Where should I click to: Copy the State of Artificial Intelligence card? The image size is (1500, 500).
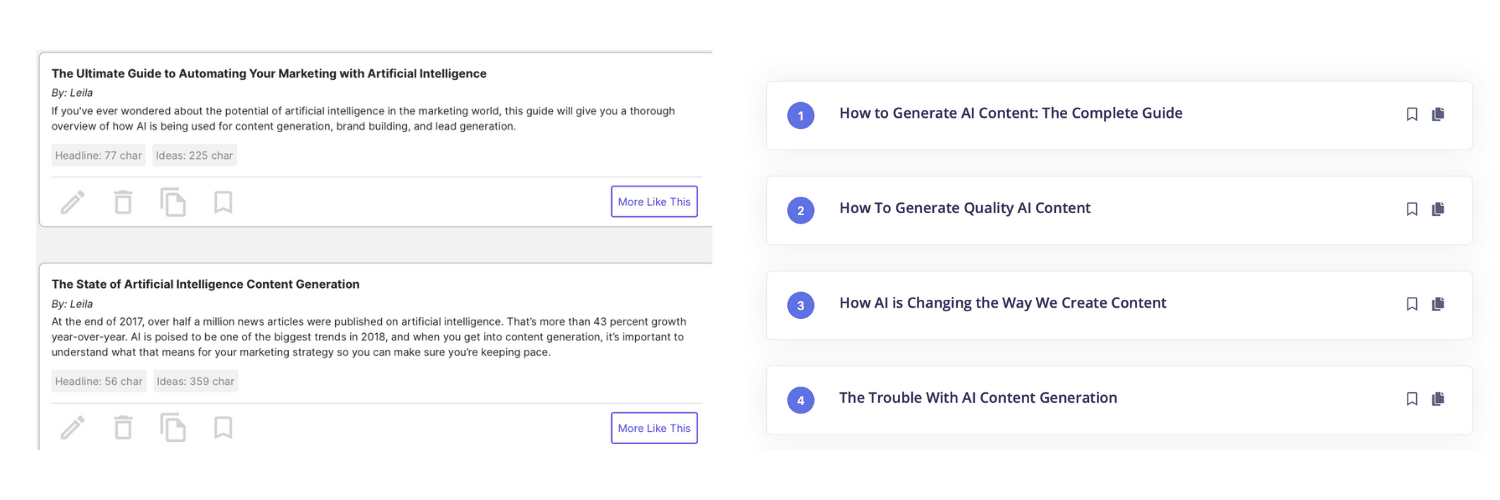pos(173,428)
